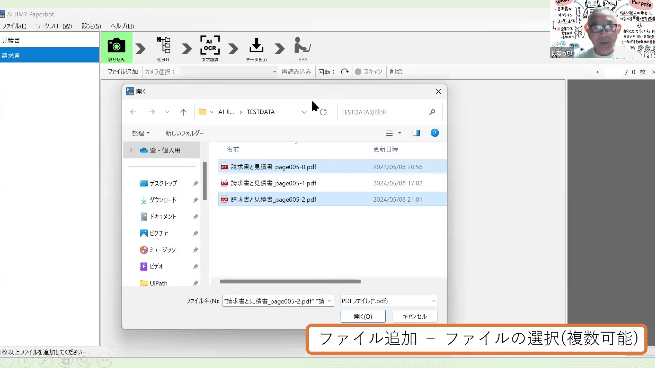Open the ファイル名 dropdown arrow
This screenshot has height=368, width=655.
pos(330,301)
